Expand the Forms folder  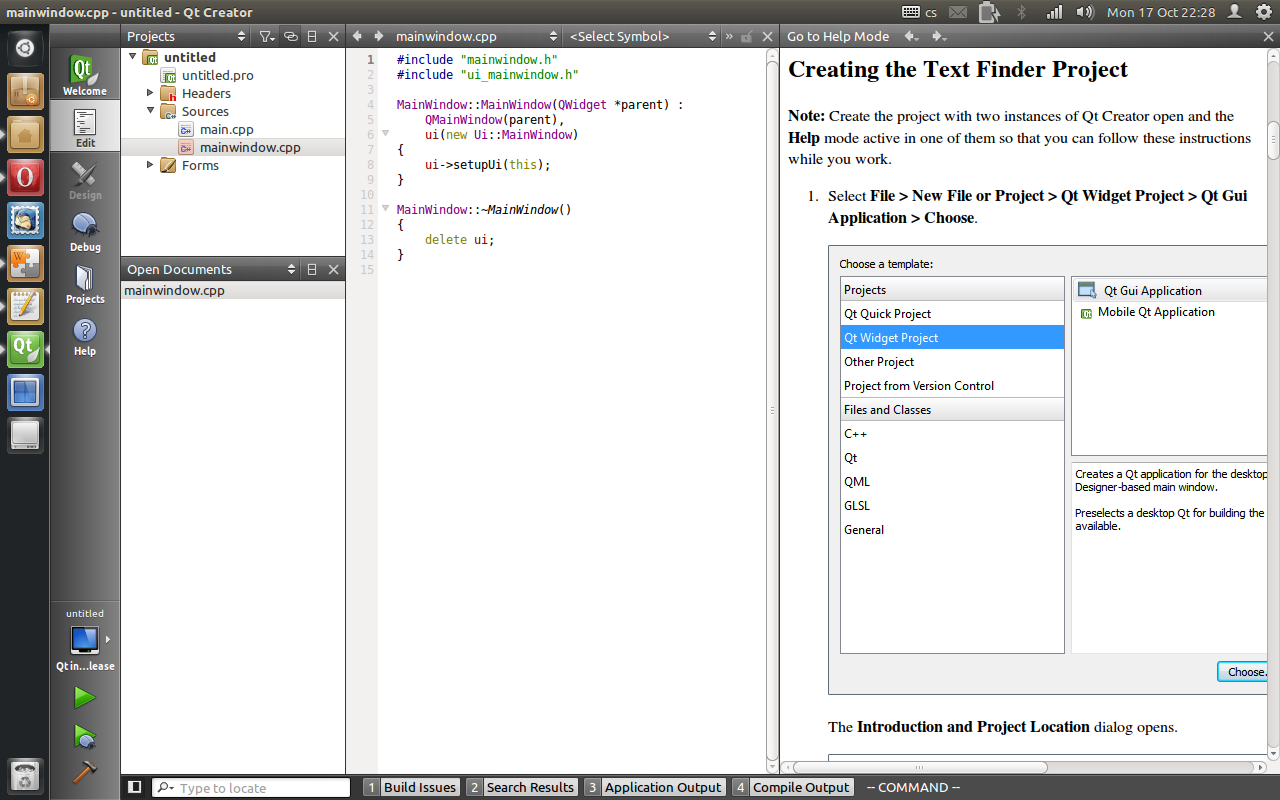tap(150, 165)
